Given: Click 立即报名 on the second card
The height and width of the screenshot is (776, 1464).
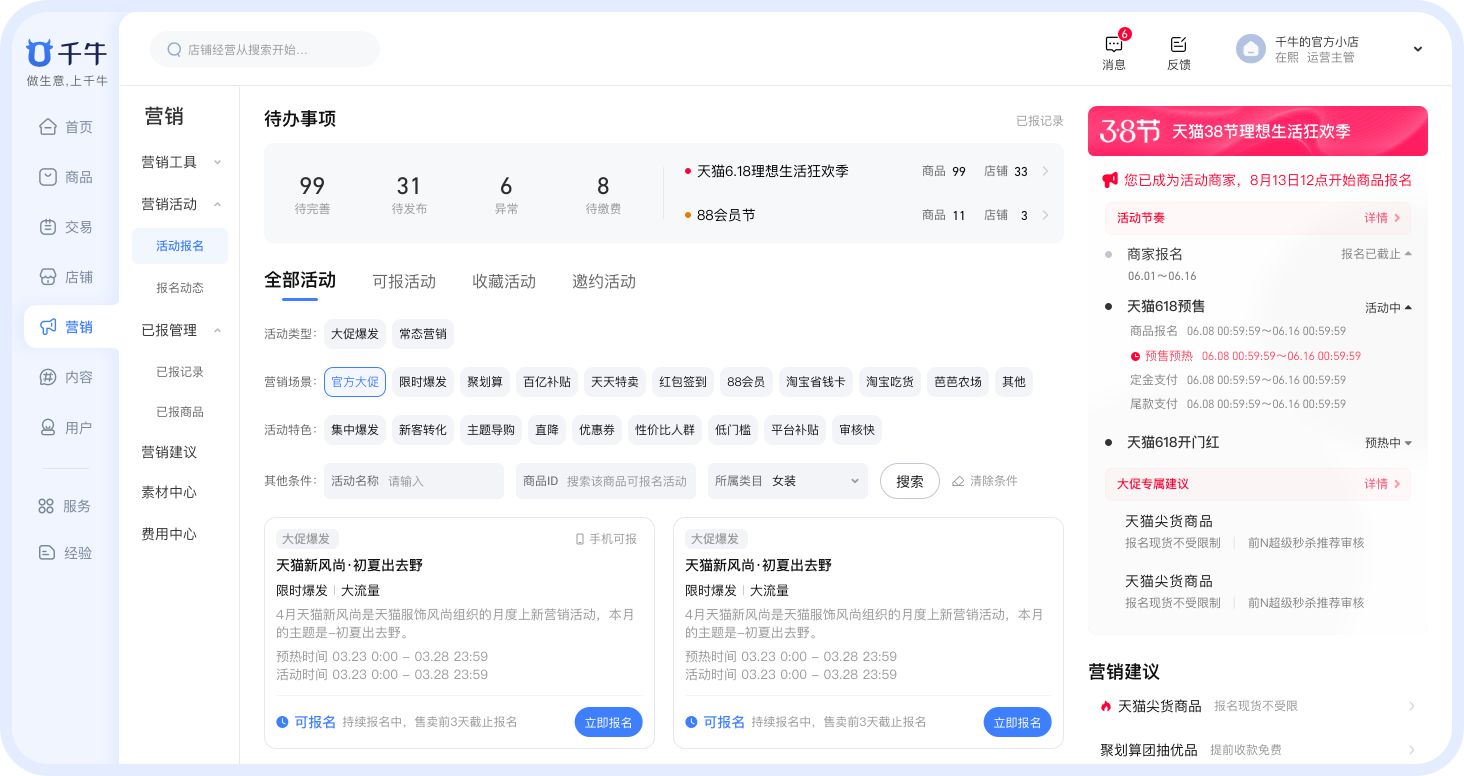Looking at the screenshot, I should [1018, 722].
